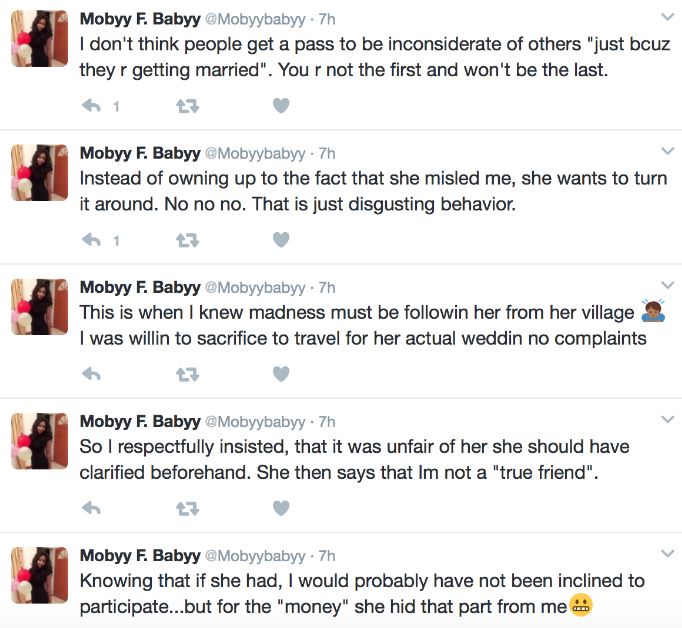Like the "disgusting behavior" tweet
682x628 pixels.
[281, 239]
